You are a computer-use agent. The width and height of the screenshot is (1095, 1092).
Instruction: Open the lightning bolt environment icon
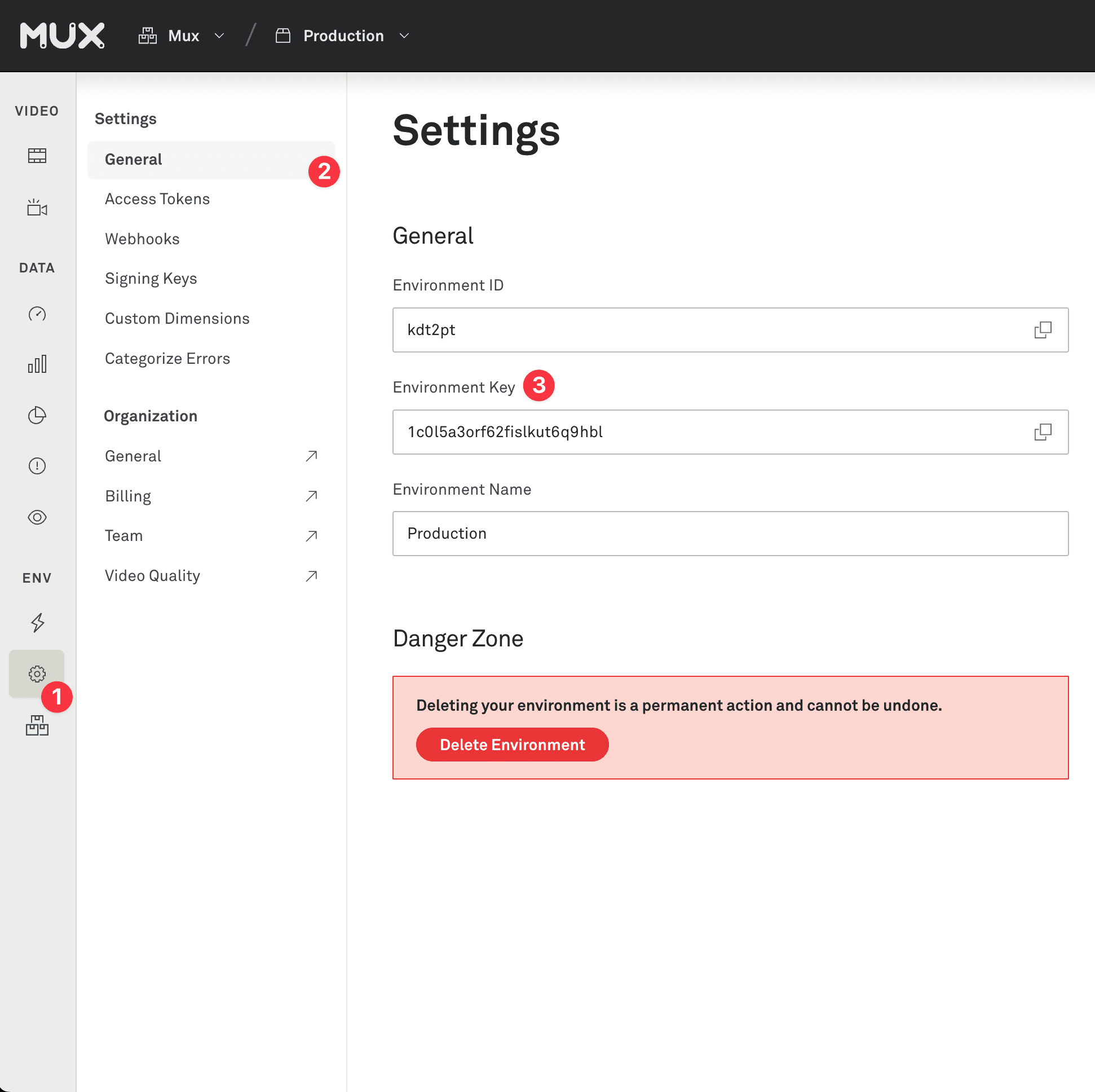coord(37,623)
